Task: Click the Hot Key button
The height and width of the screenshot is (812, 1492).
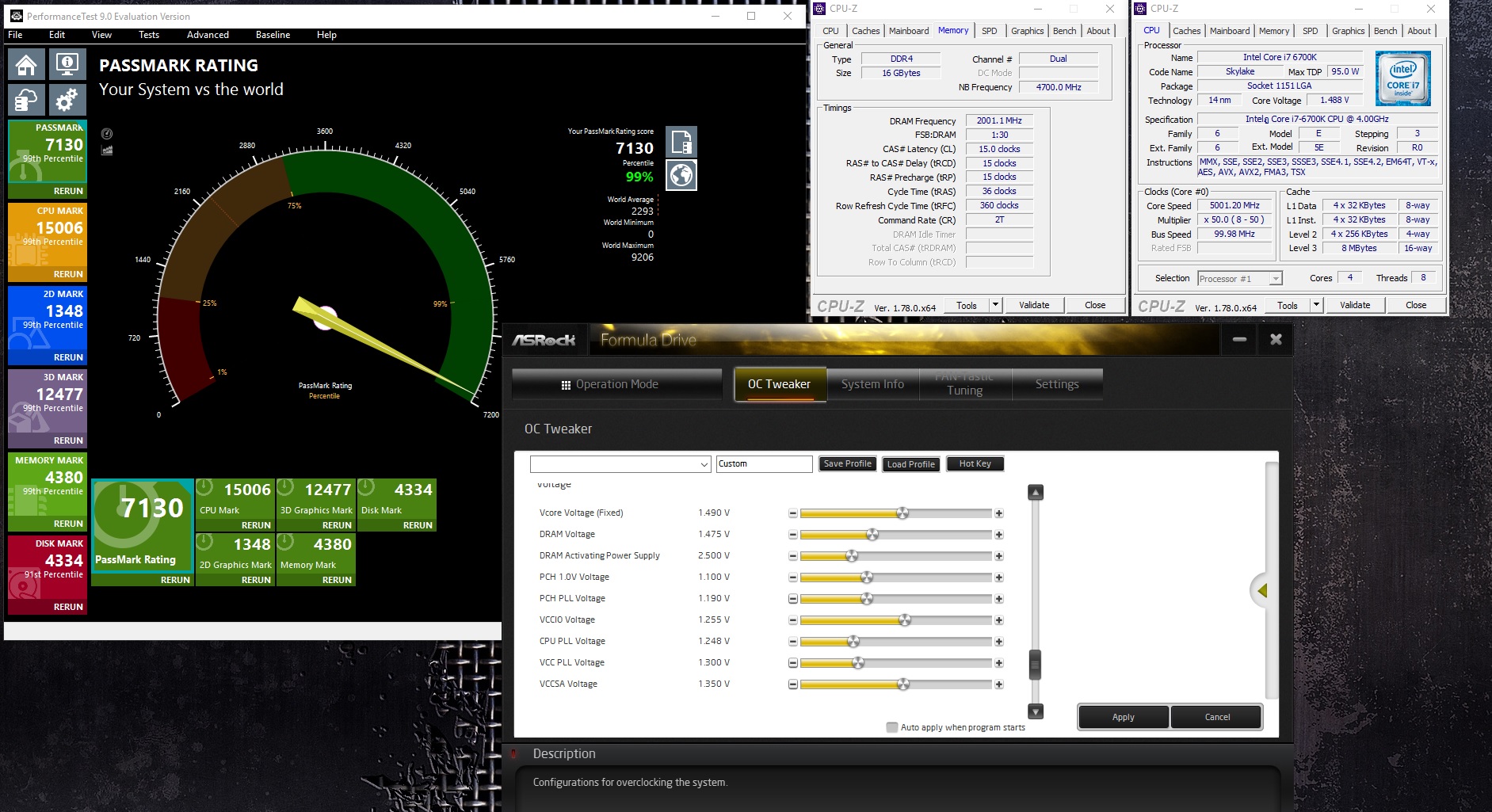Action: [x=975, y=464]
